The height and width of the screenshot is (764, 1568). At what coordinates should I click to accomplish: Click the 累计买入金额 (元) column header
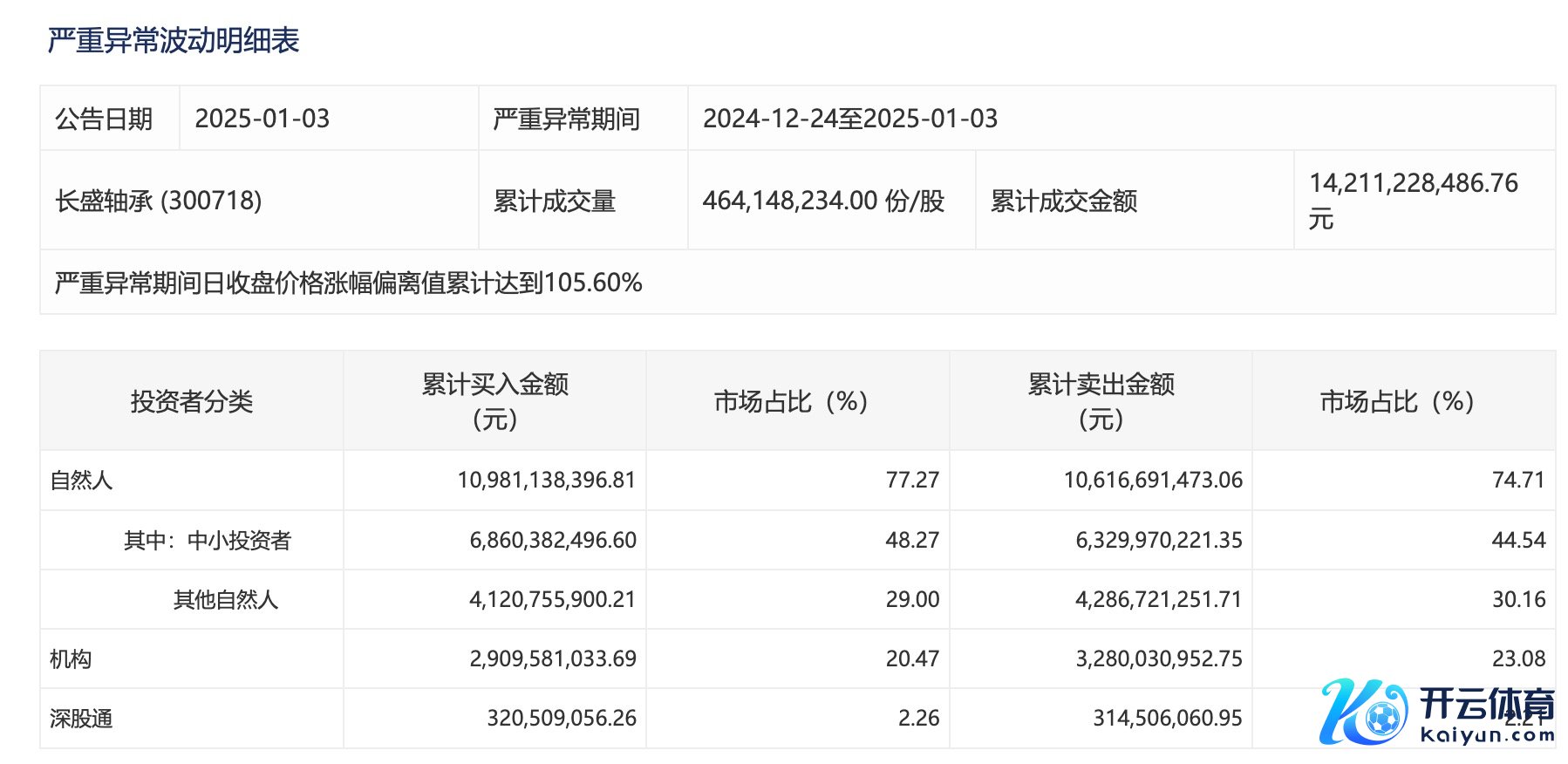[494, 401]
